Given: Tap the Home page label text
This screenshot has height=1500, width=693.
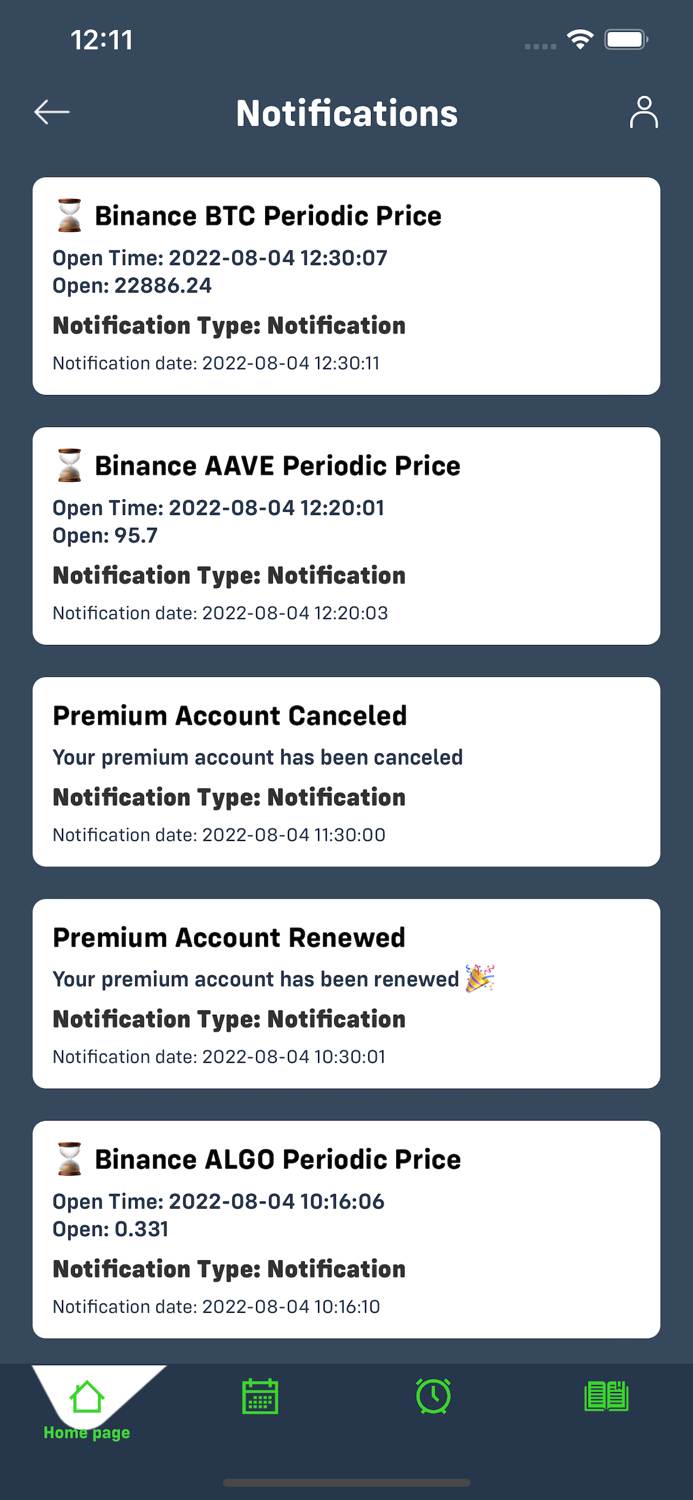Looking at the screenshot, I should 86,1432.
